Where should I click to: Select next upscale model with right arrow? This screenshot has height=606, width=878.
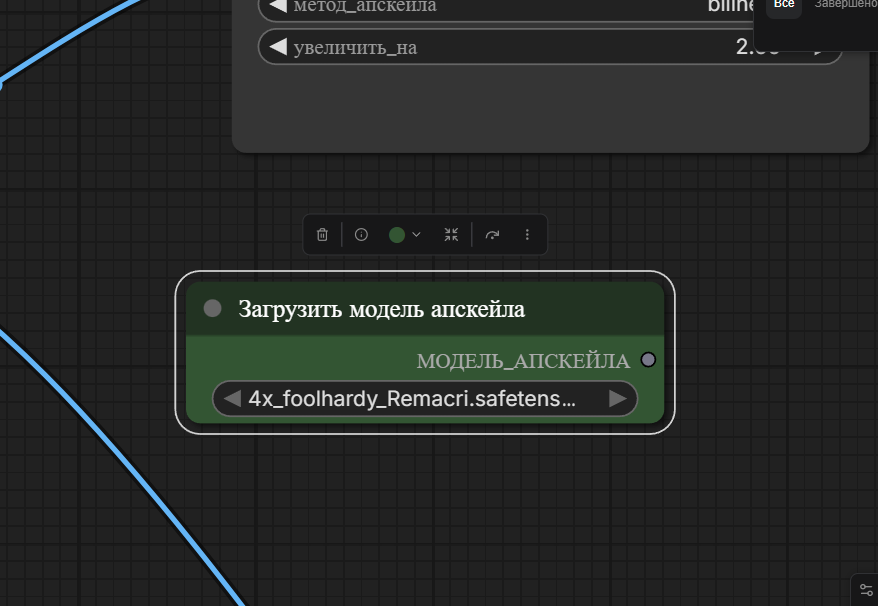click(x=618, y=399)
